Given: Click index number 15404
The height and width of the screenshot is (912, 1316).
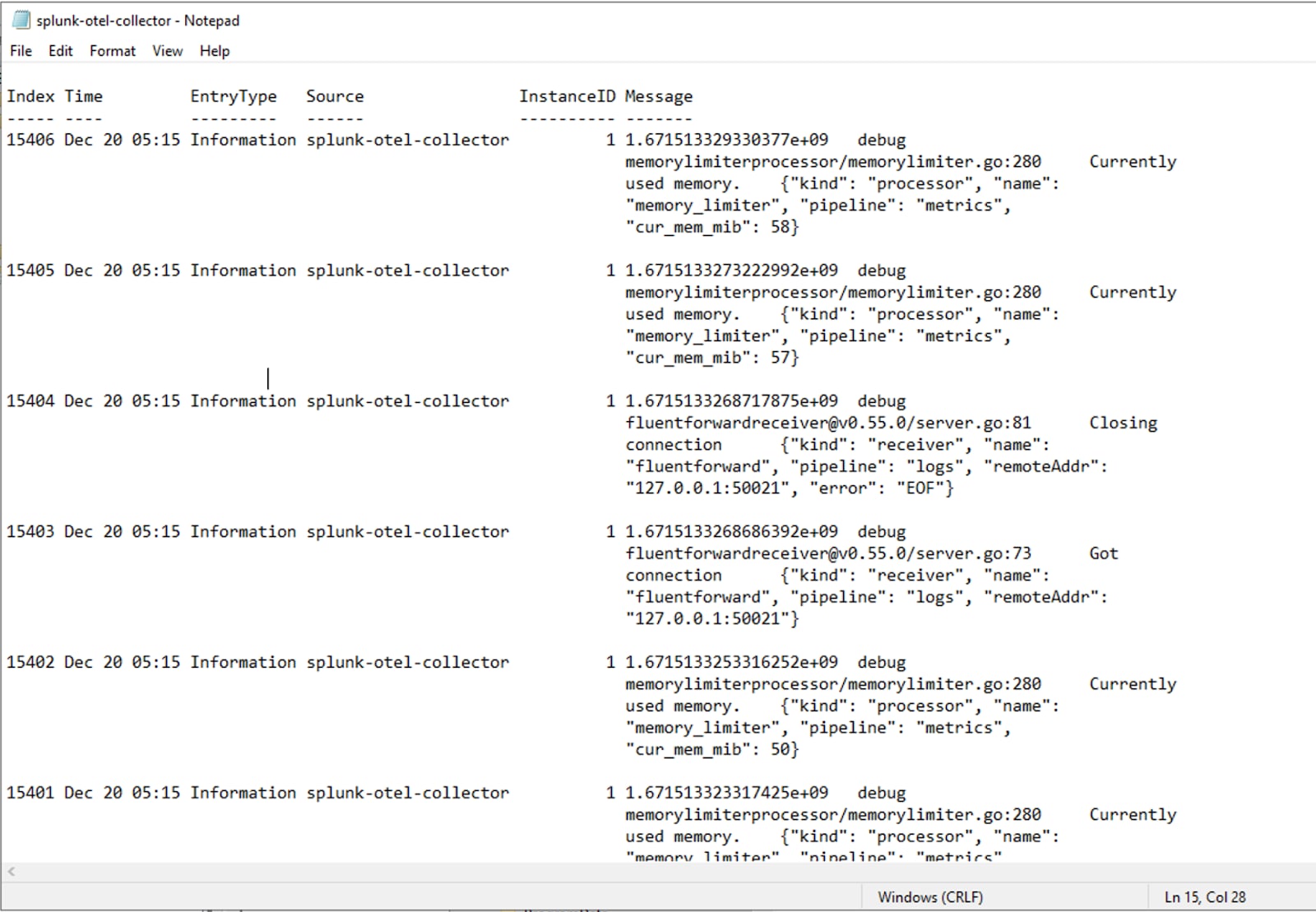Looking at the screenshot, I should point(30,401).
